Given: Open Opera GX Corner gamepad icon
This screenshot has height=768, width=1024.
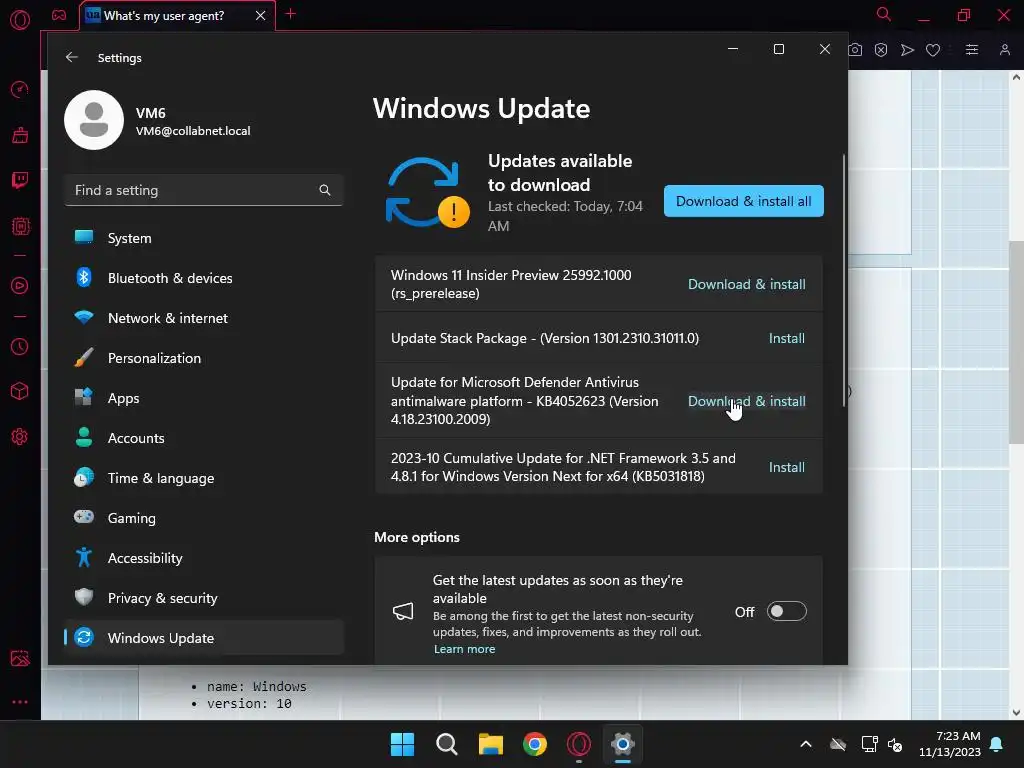Looking at the screenshot, I should tap(59, 15).
